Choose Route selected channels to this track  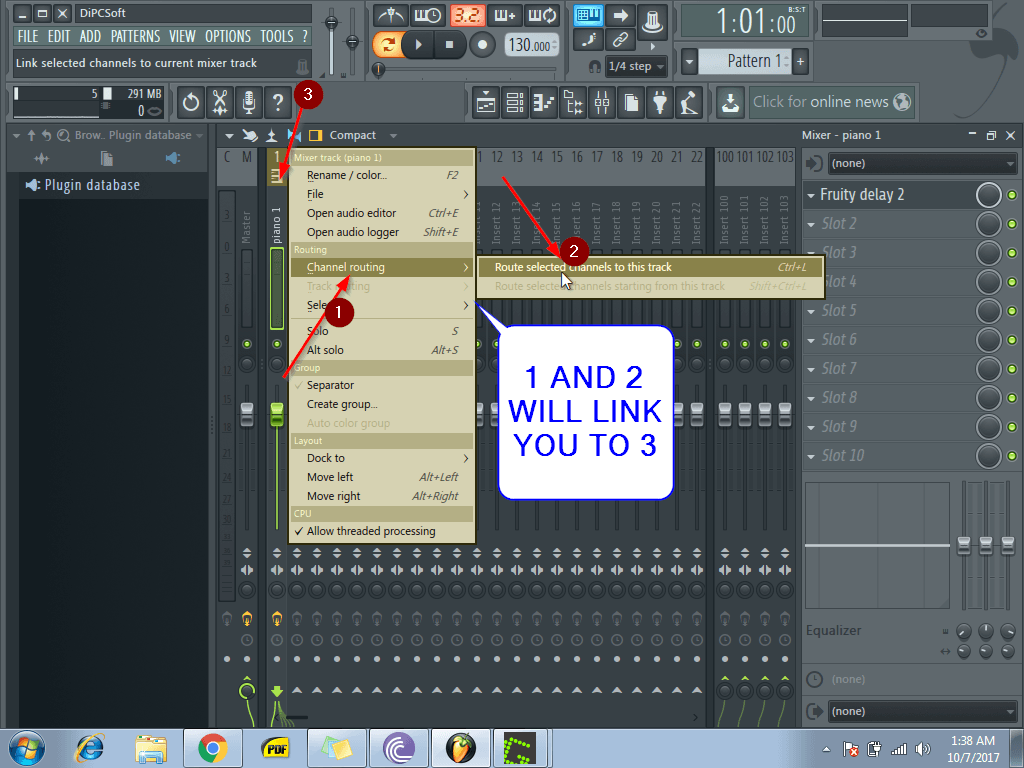coord(650,267)
